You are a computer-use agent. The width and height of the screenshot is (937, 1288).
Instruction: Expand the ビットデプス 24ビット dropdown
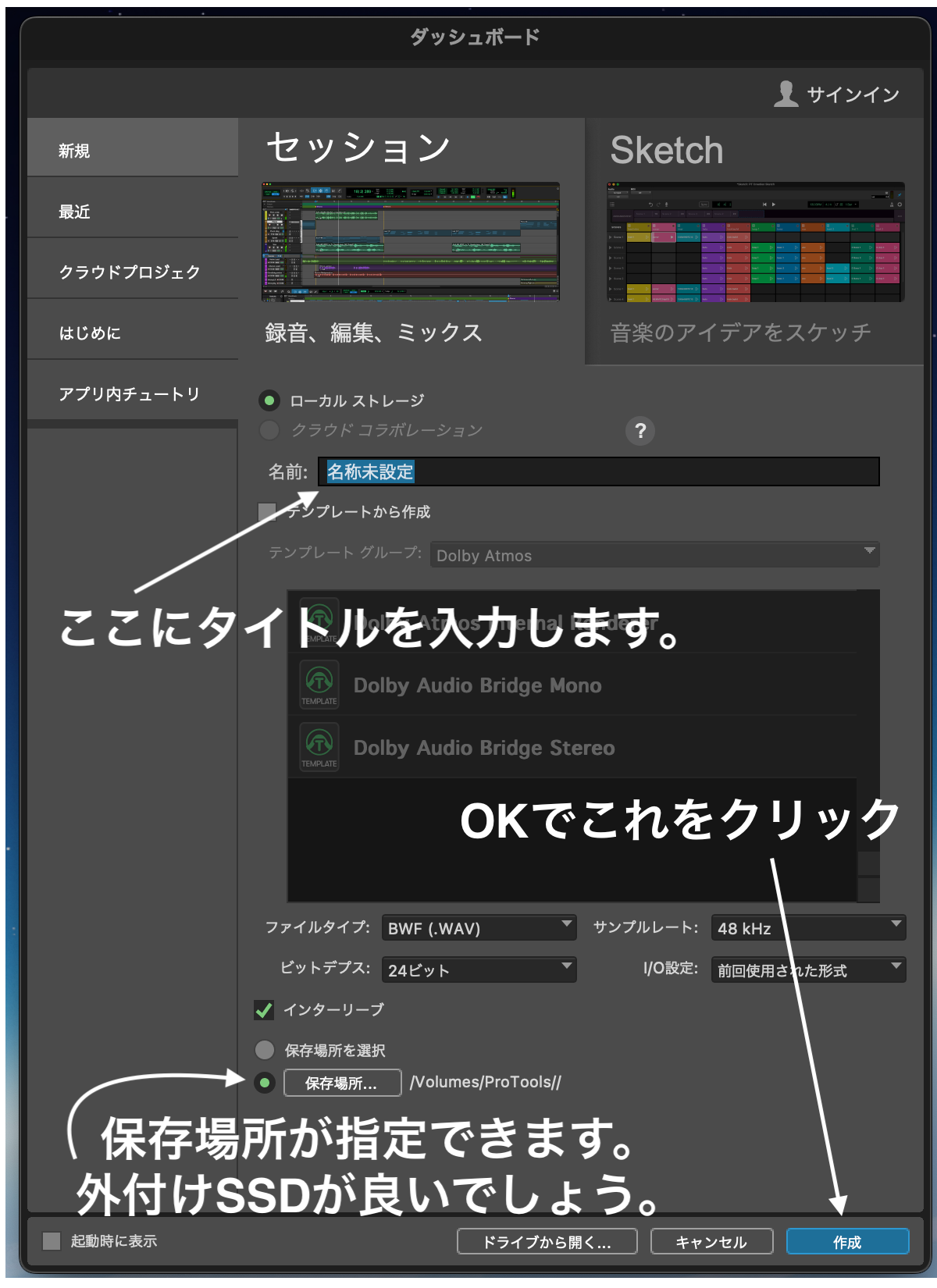click(479, 970)
